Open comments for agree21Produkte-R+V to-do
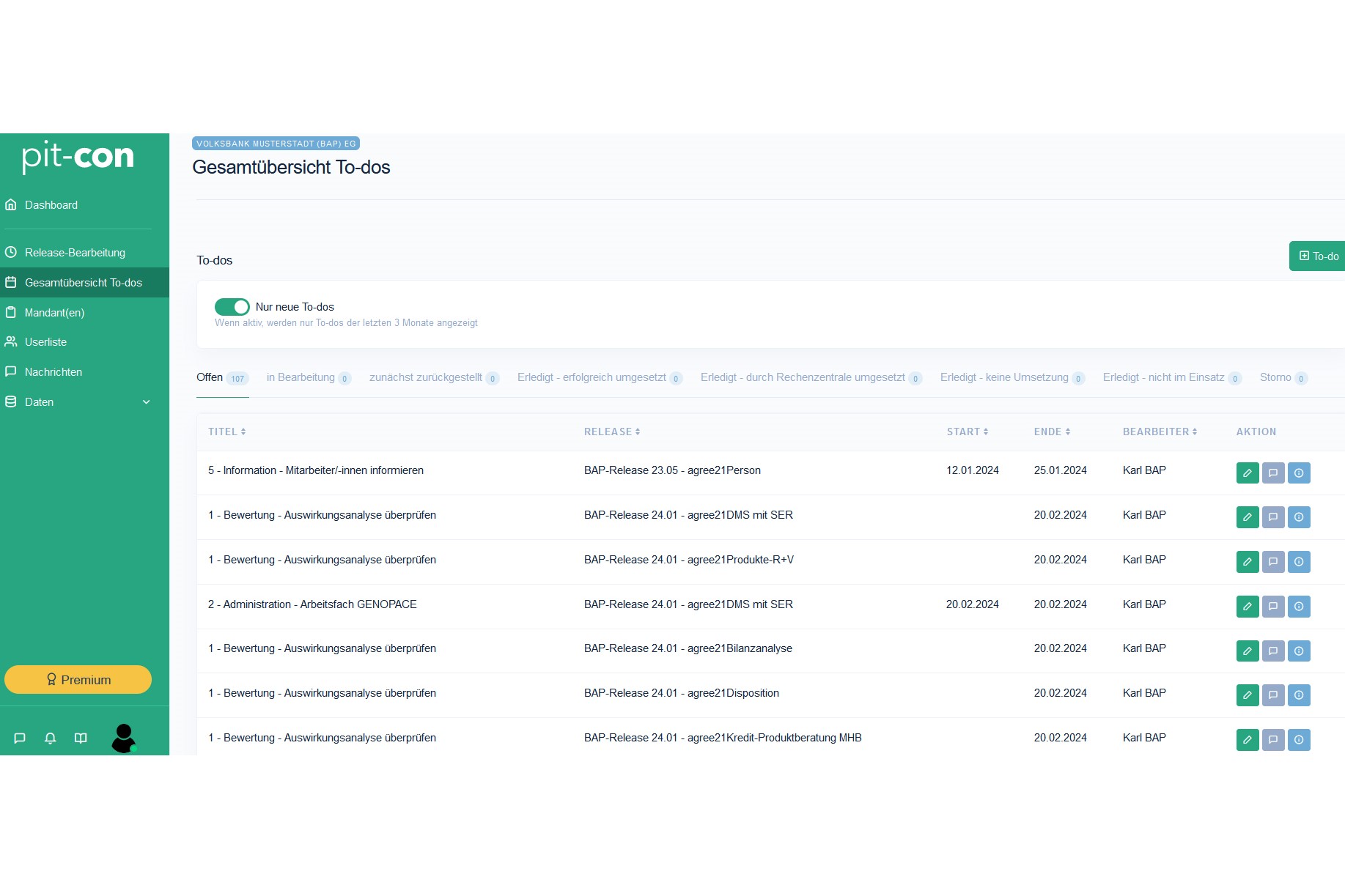This screenshot has width=1345, height=896. pyautogui.click(x=1273, y=562)
